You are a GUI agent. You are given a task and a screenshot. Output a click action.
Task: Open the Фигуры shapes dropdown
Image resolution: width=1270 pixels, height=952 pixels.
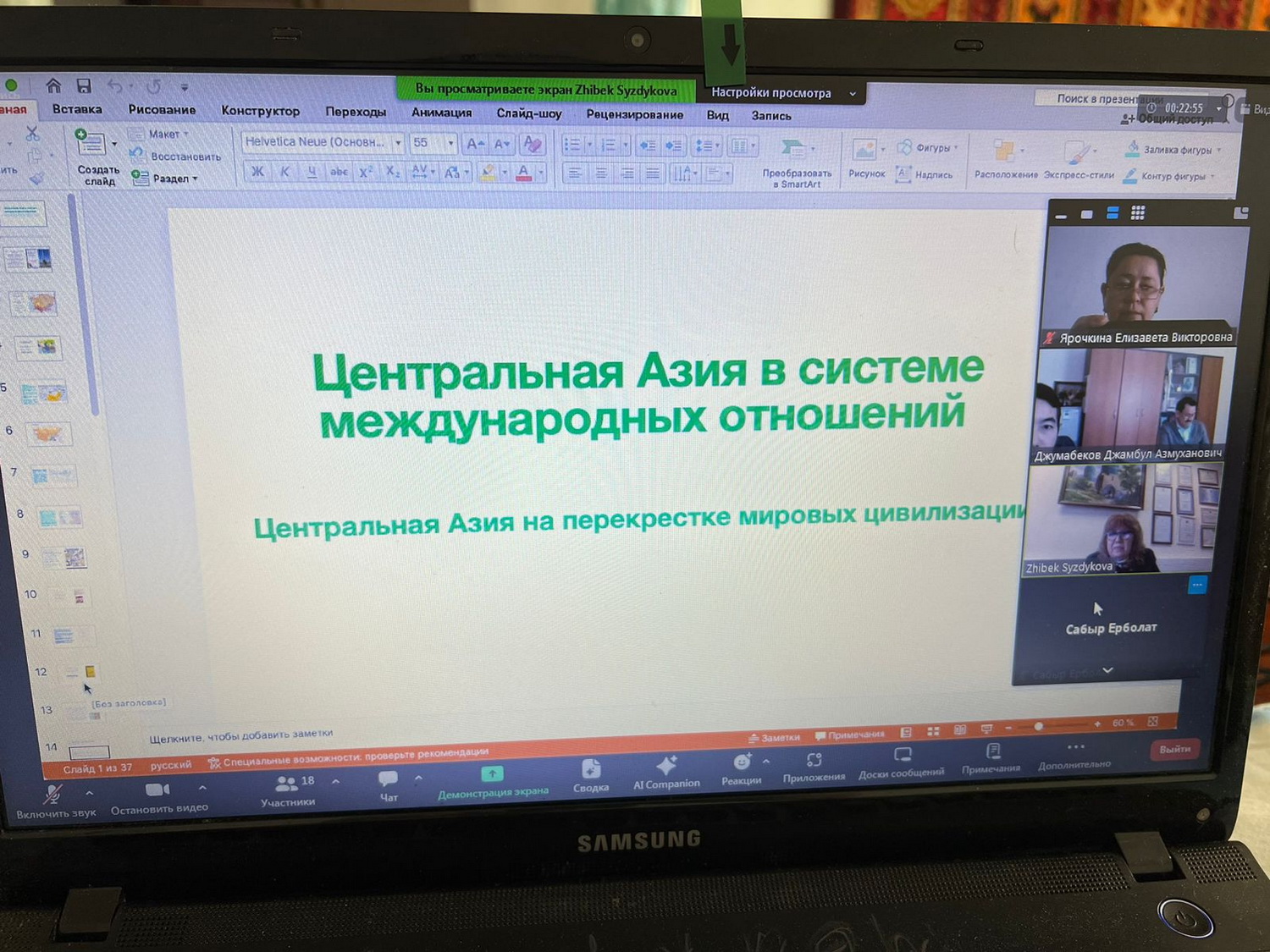coord(957,148)
